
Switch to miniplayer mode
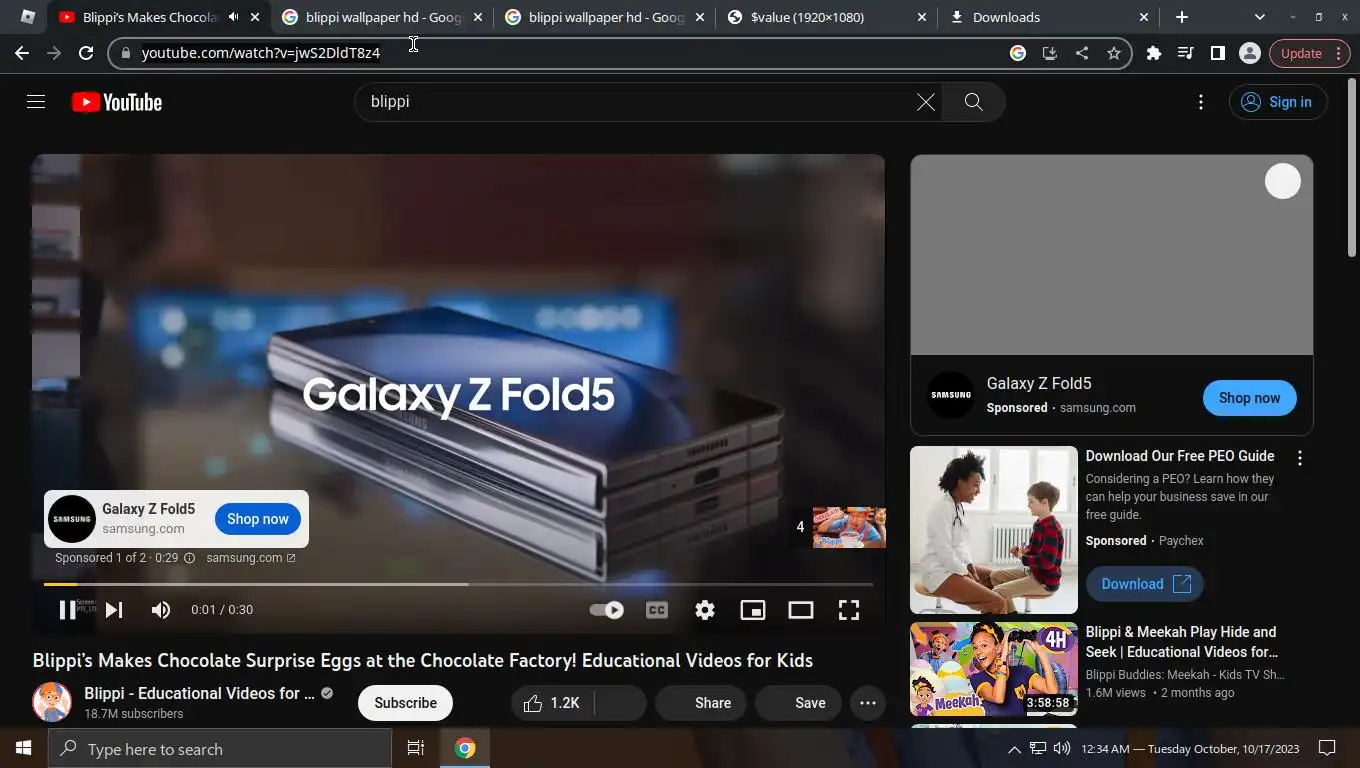point(753,610)
